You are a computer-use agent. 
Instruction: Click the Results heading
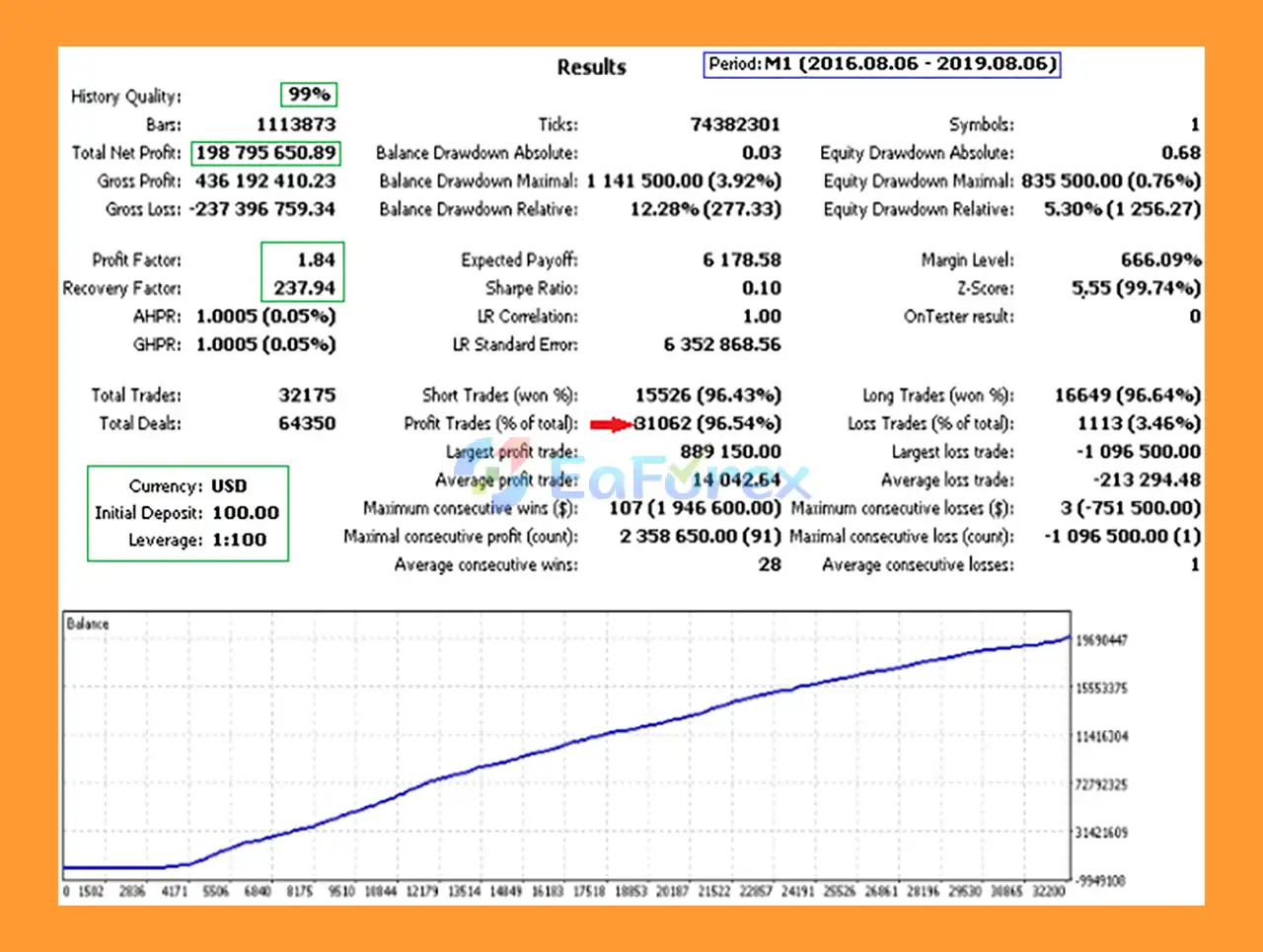591,67
